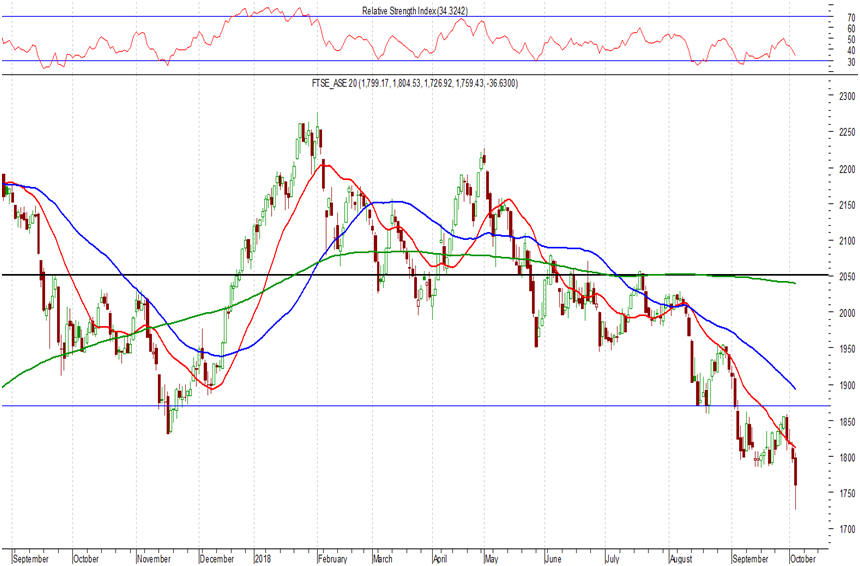Image resolution: width=860 pixels, height=566 pixels.
Task: Click the RSI upper blue line at 70
Action: pyautogui.click(x=415, y=16)
